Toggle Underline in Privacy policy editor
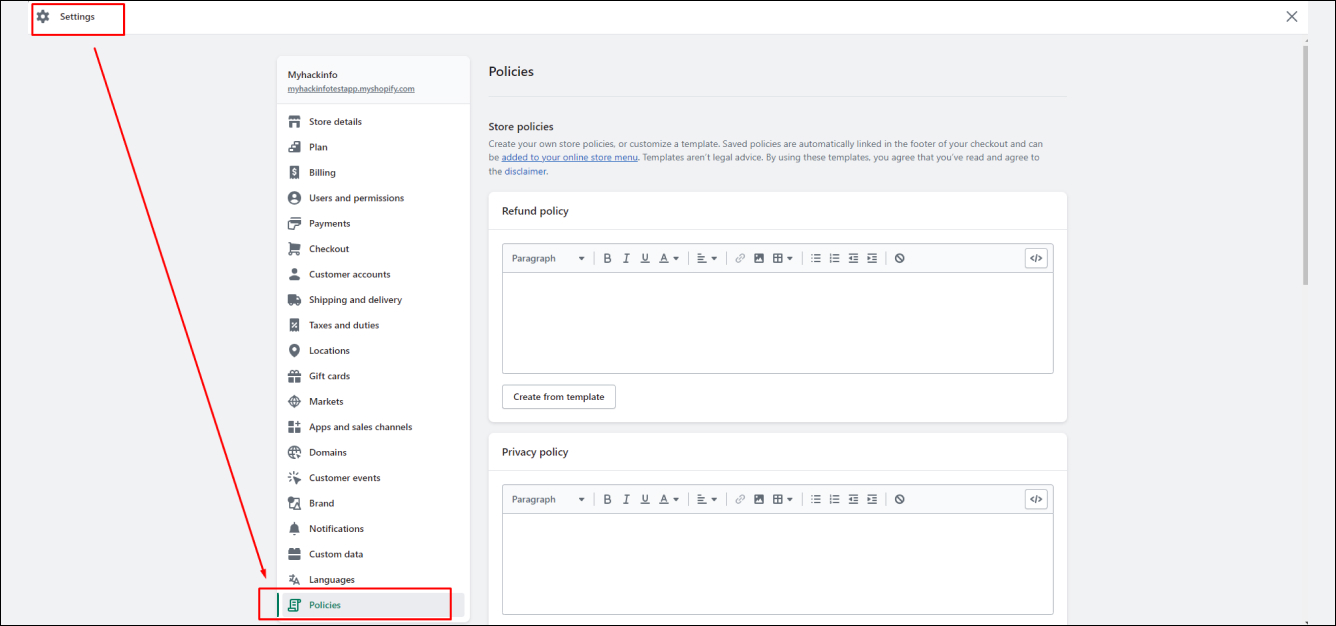This screenshot has width=1336, height=626. pos(645,499)
